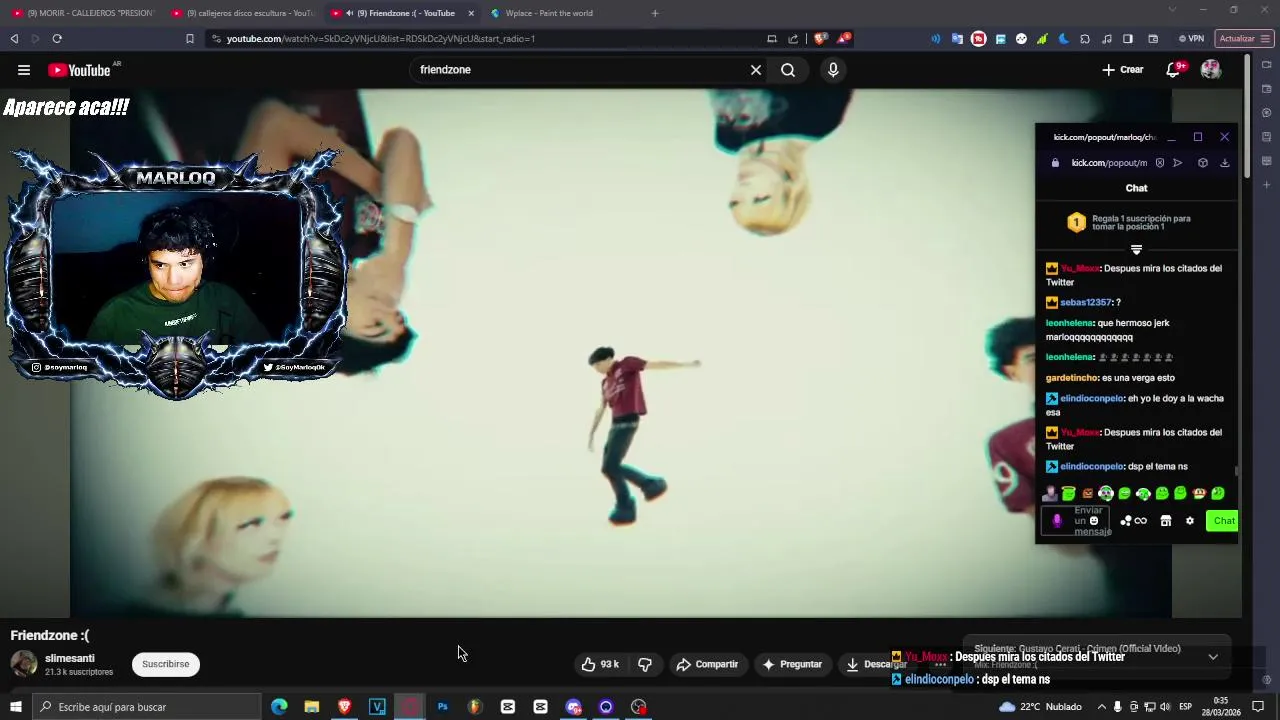Screen dimensions: 1280x720
Task: Bookmark this page in the address bar
Action: 190,39
